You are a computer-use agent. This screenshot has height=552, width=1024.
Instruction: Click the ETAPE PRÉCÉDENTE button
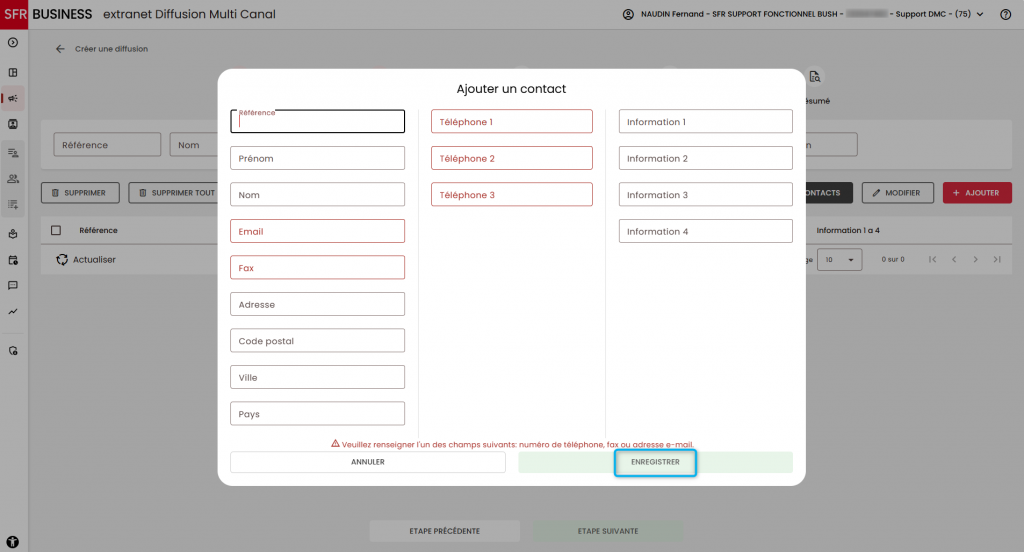coord(445,531)
